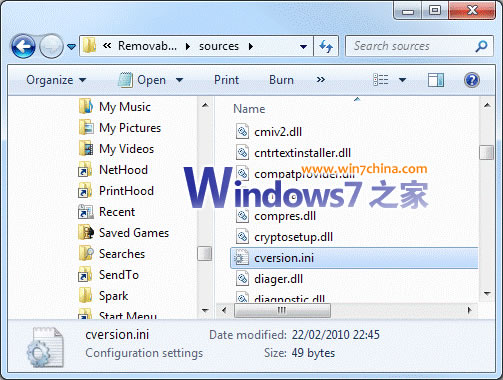The height and width of the screenshot is (380, 503).
Task: Select Start Menu in navigation pane
Action: (x=128, y=315)
